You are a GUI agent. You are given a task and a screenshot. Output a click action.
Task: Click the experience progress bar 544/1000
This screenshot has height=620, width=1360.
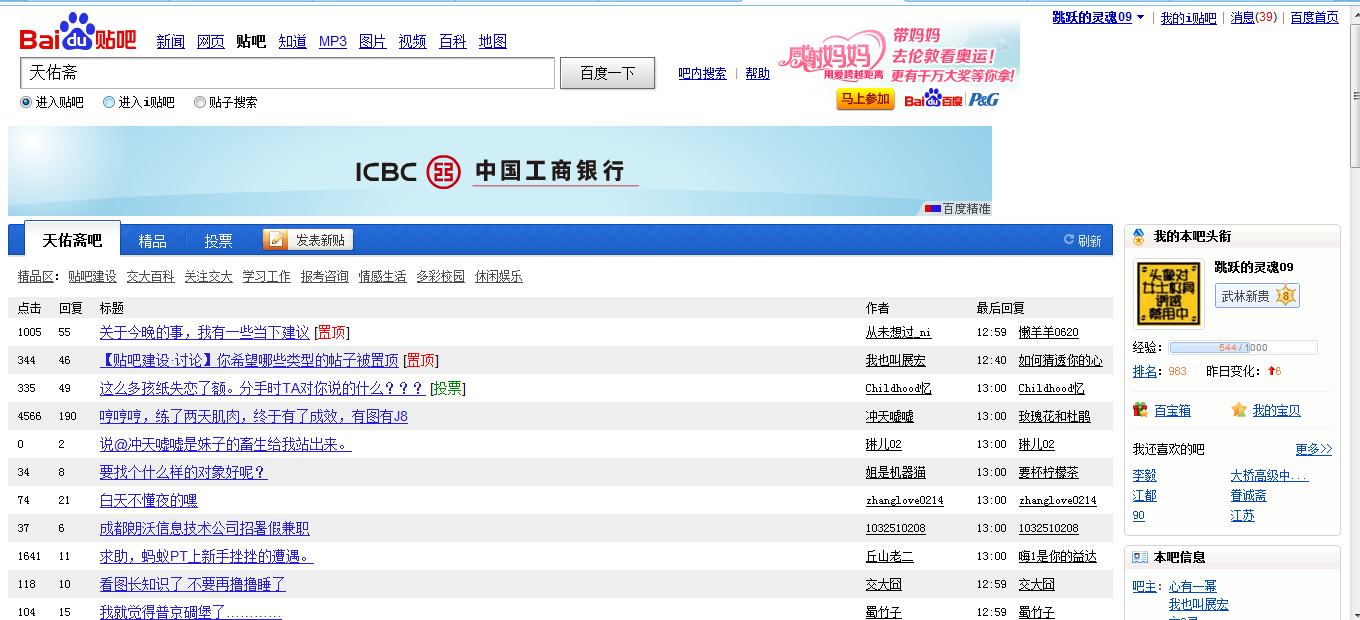pyautogui.click(x=1243, y=347)
